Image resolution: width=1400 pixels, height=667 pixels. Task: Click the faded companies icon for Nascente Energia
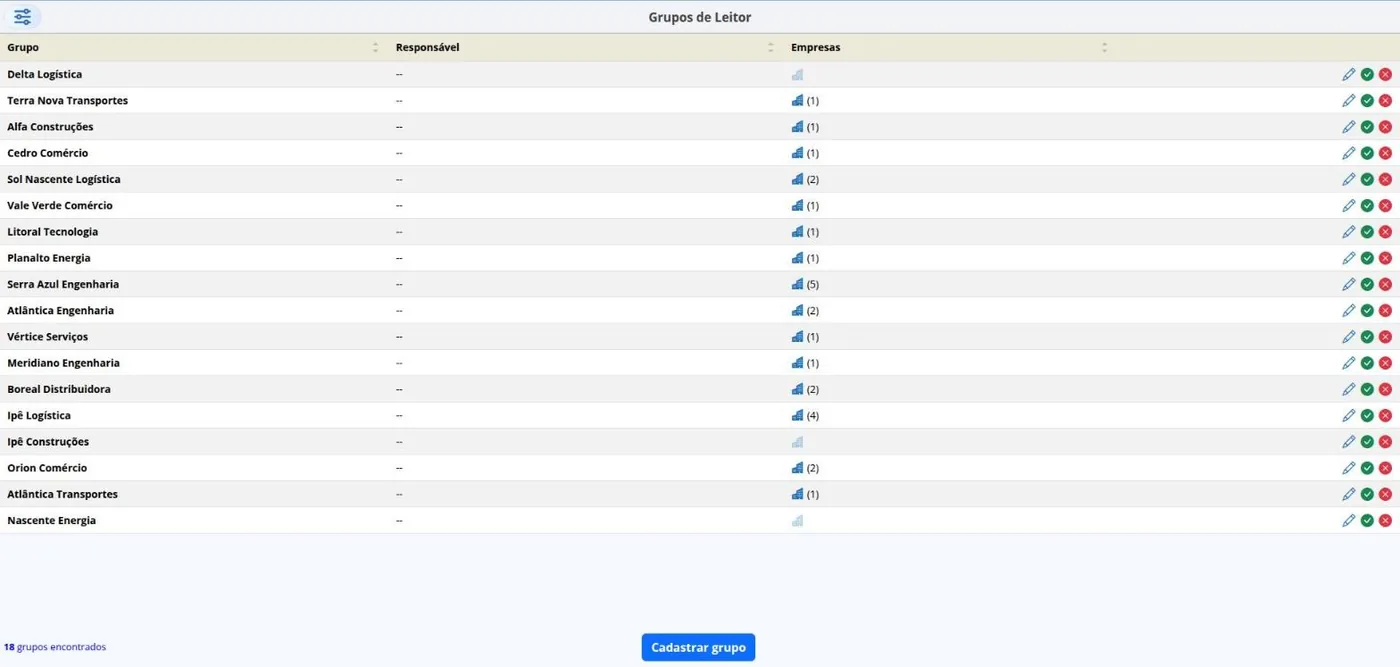click(797, 520)
